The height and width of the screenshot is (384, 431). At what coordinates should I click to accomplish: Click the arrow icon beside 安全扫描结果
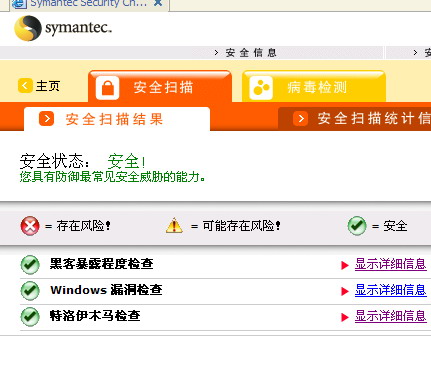(46, 119)
